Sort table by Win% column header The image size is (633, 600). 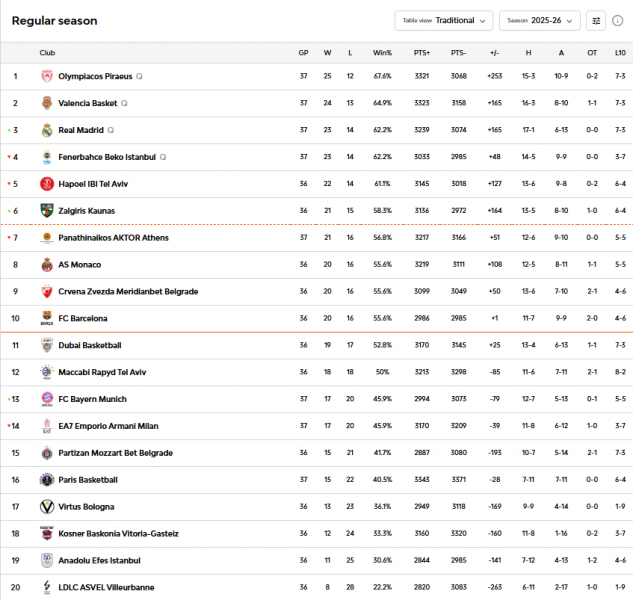pos(382,53)
